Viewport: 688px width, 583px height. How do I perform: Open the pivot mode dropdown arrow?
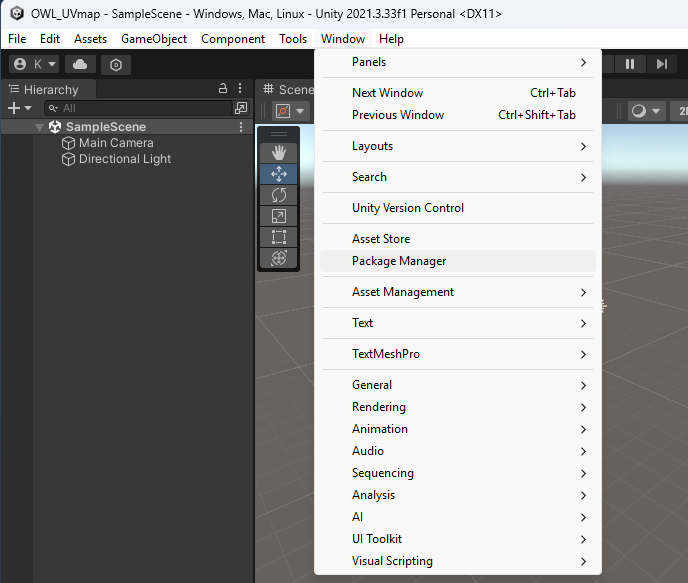click(300, 111)
